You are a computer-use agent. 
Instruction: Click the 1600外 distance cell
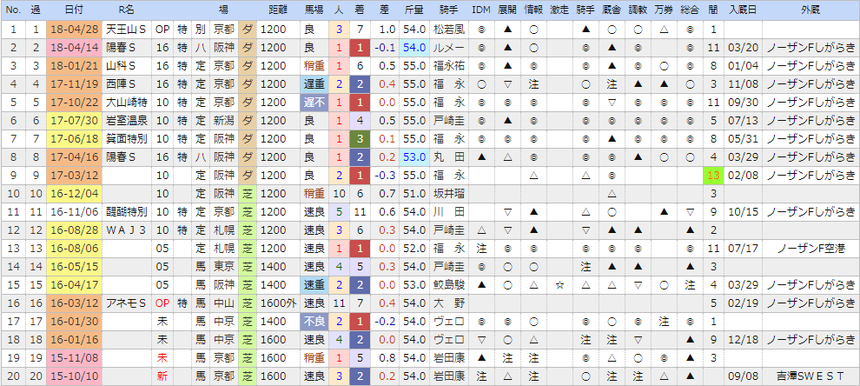(278, 303)
